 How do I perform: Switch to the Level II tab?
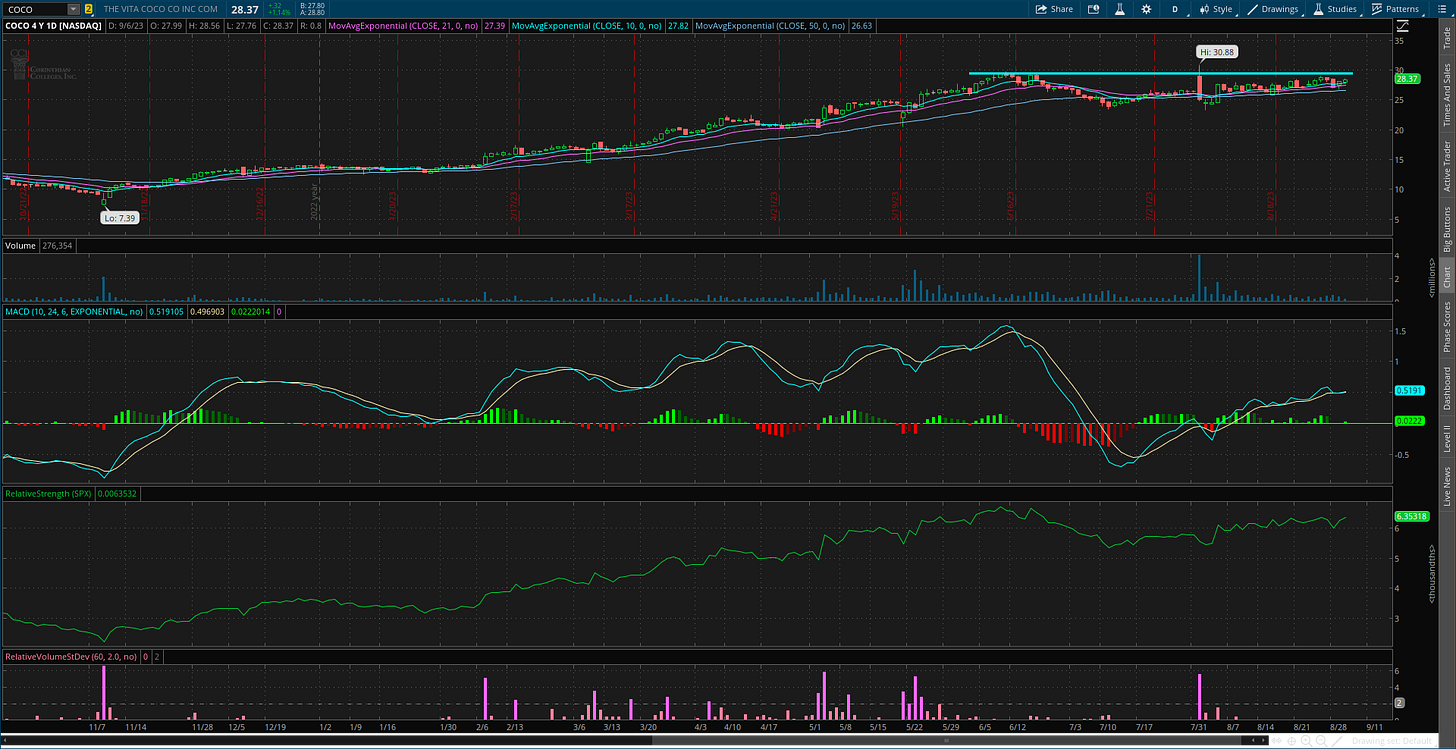1447,438
